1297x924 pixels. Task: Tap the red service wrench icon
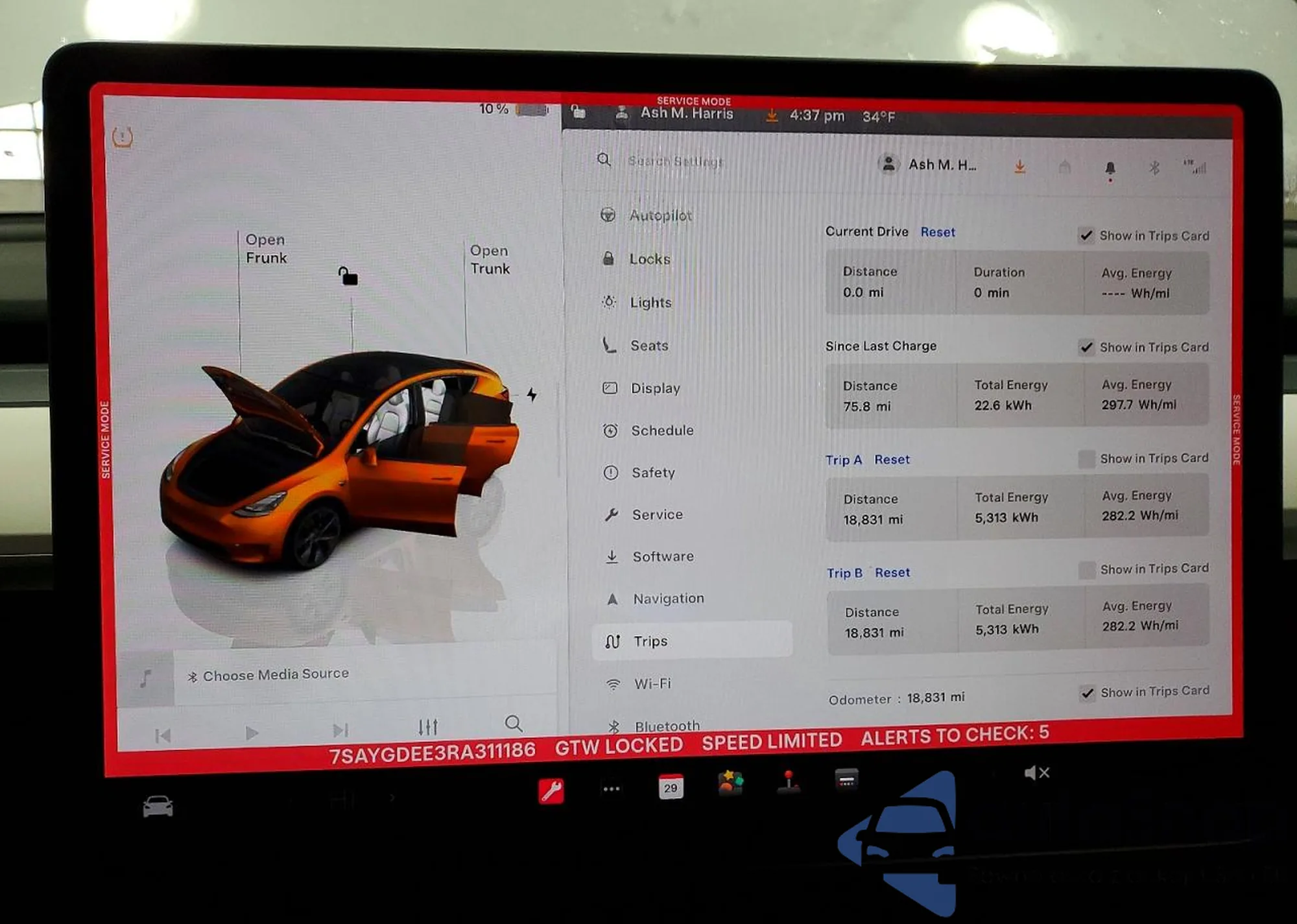click(x=551, y=790)
